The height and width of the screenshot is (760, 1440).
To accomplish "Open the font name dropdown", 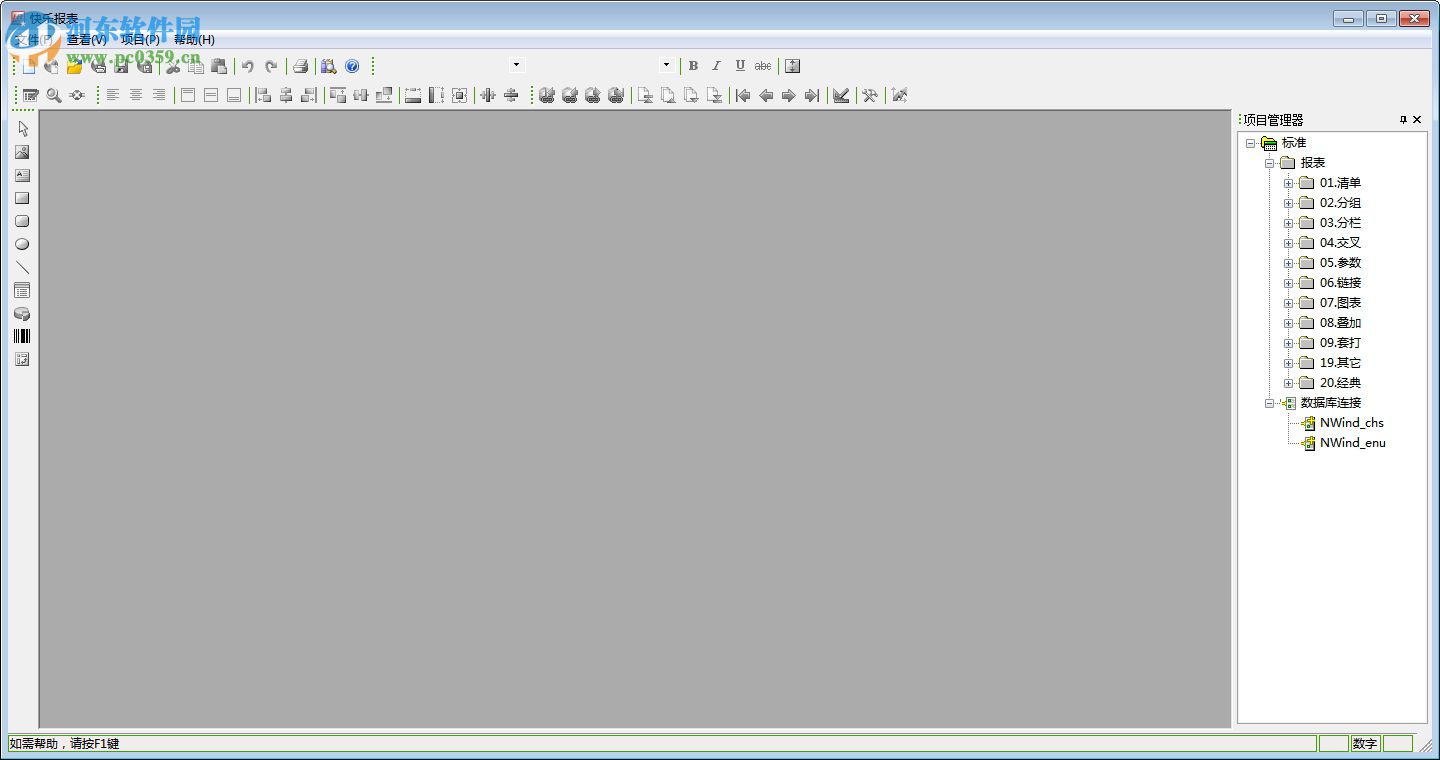I will click(x=516, y=65).
